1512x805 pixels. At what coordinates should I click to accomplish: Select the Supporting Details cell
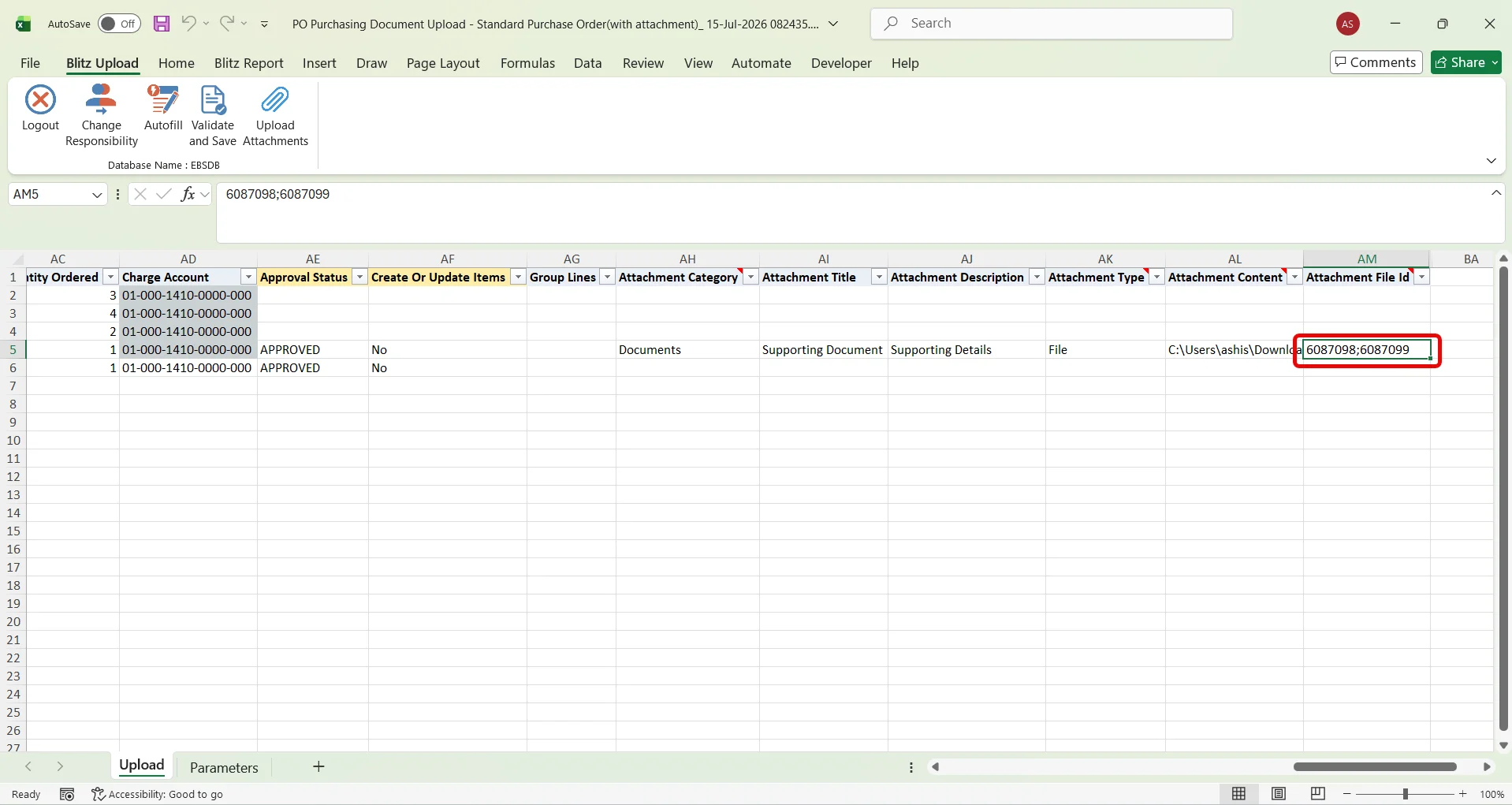[966, 349]
